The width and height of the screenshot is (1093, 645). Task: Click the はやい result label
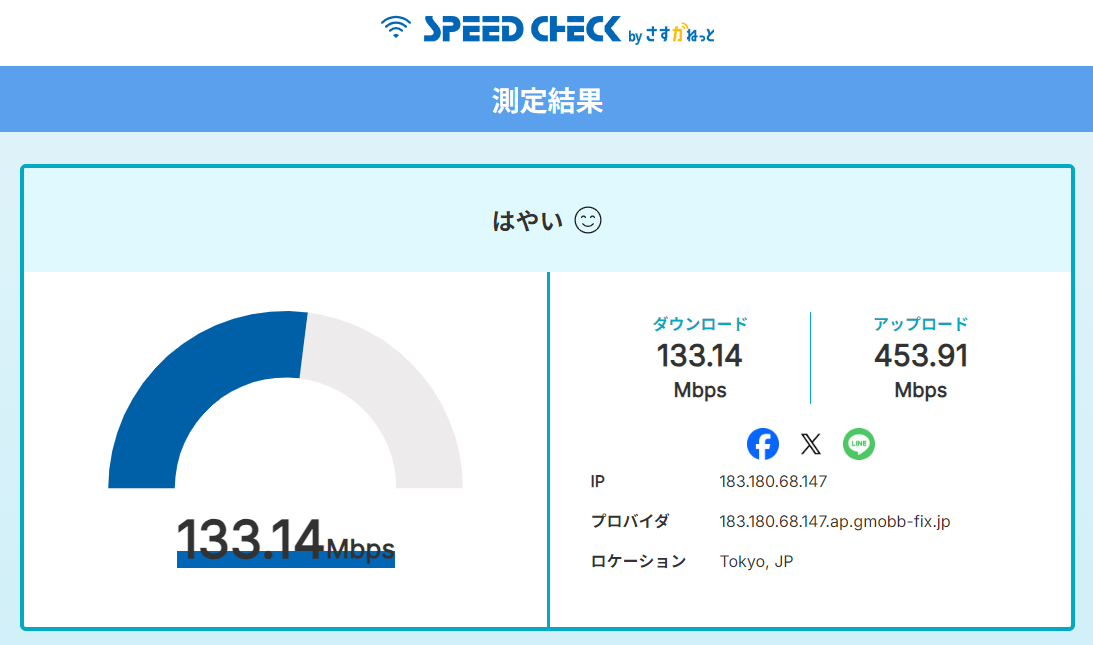tap(528, 222)
